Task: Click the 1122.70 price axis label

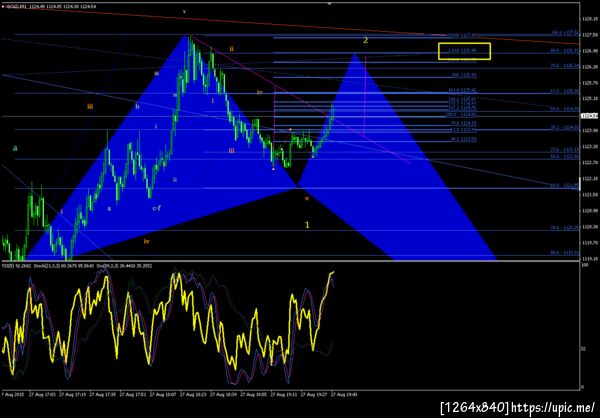Action: tap(590, 163)
